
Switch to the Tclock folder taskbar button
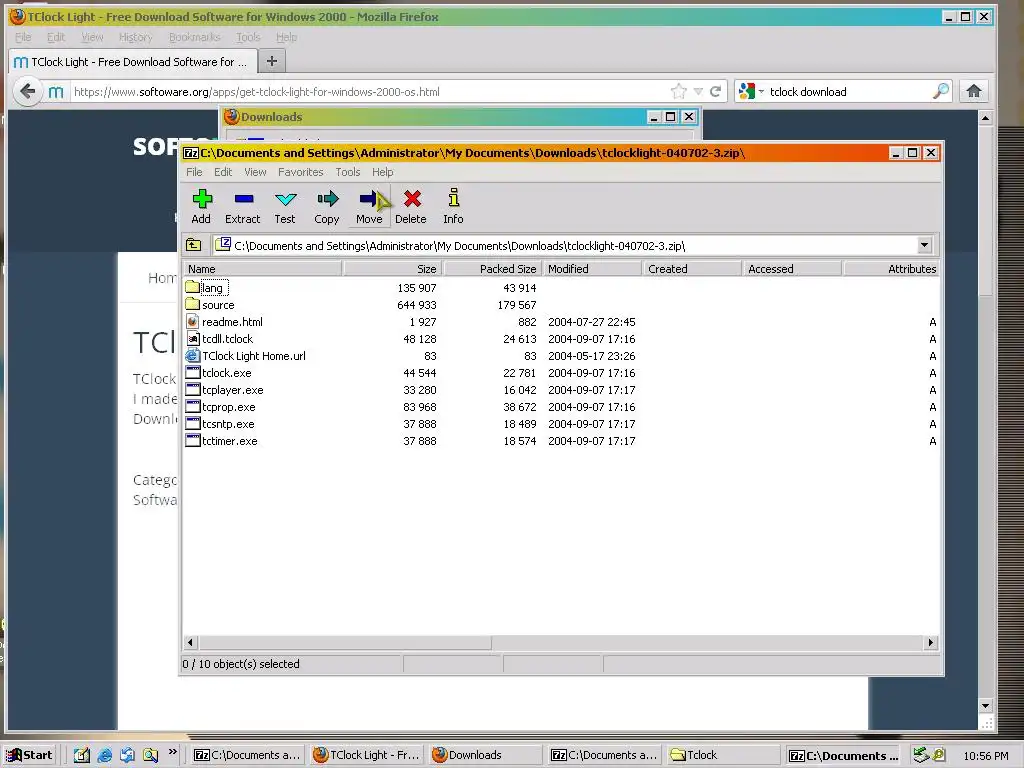[722, 755]
